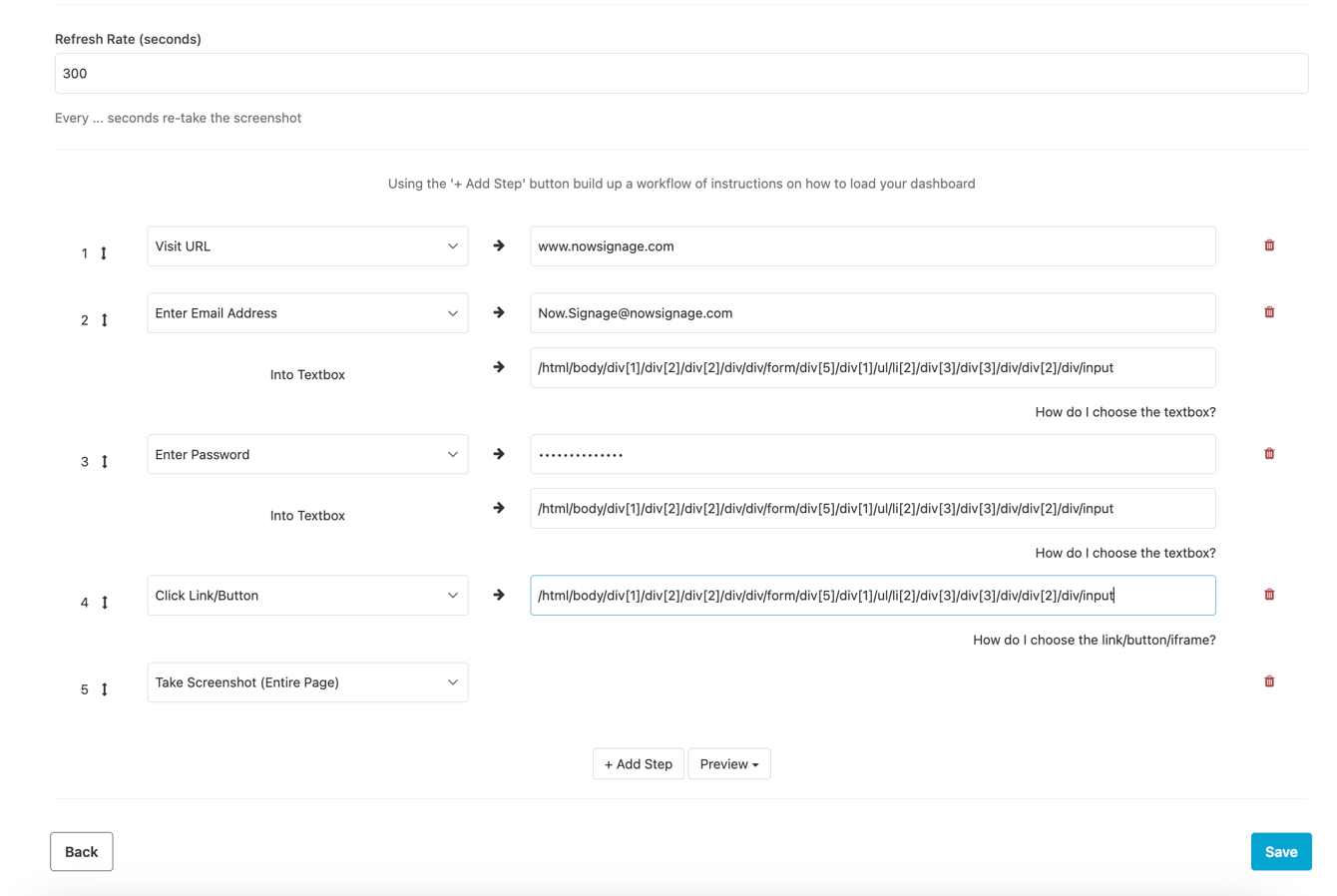Delete the Enter Password step
The image size is (1337, 896).
pyautogui.click(x=1268, y=453)
